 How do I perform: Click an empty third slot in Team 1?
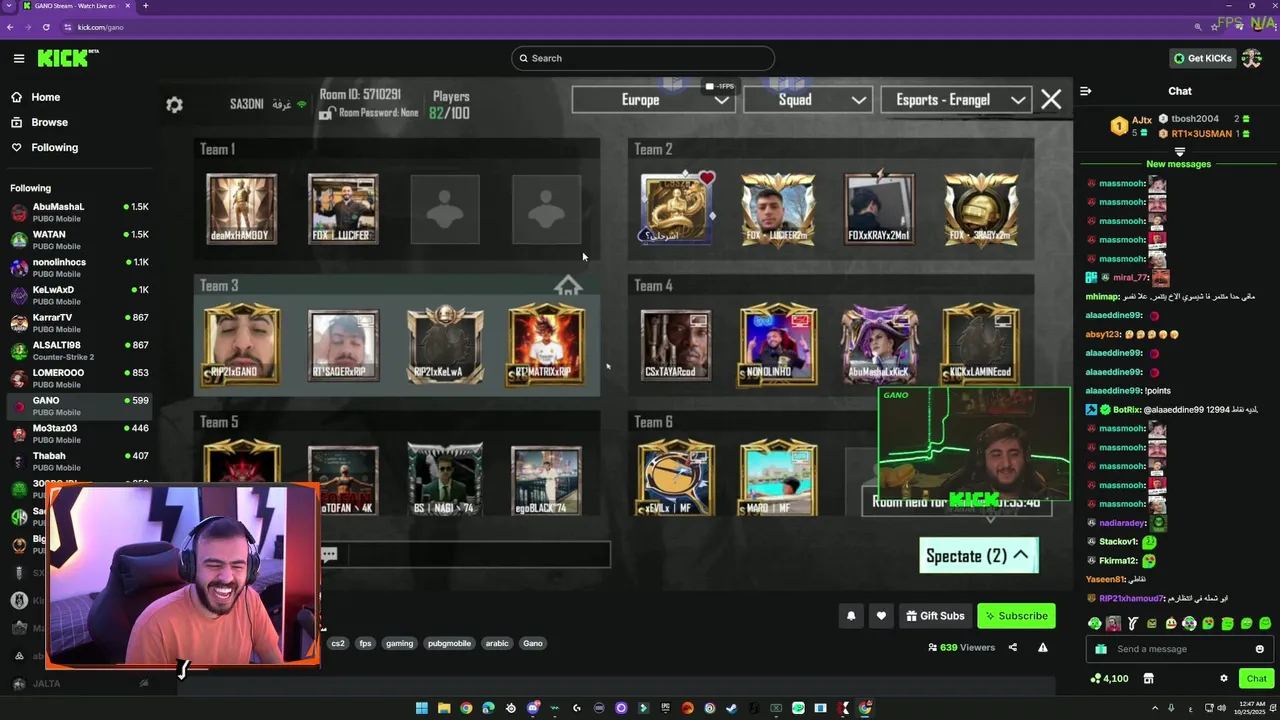[445, 209]
